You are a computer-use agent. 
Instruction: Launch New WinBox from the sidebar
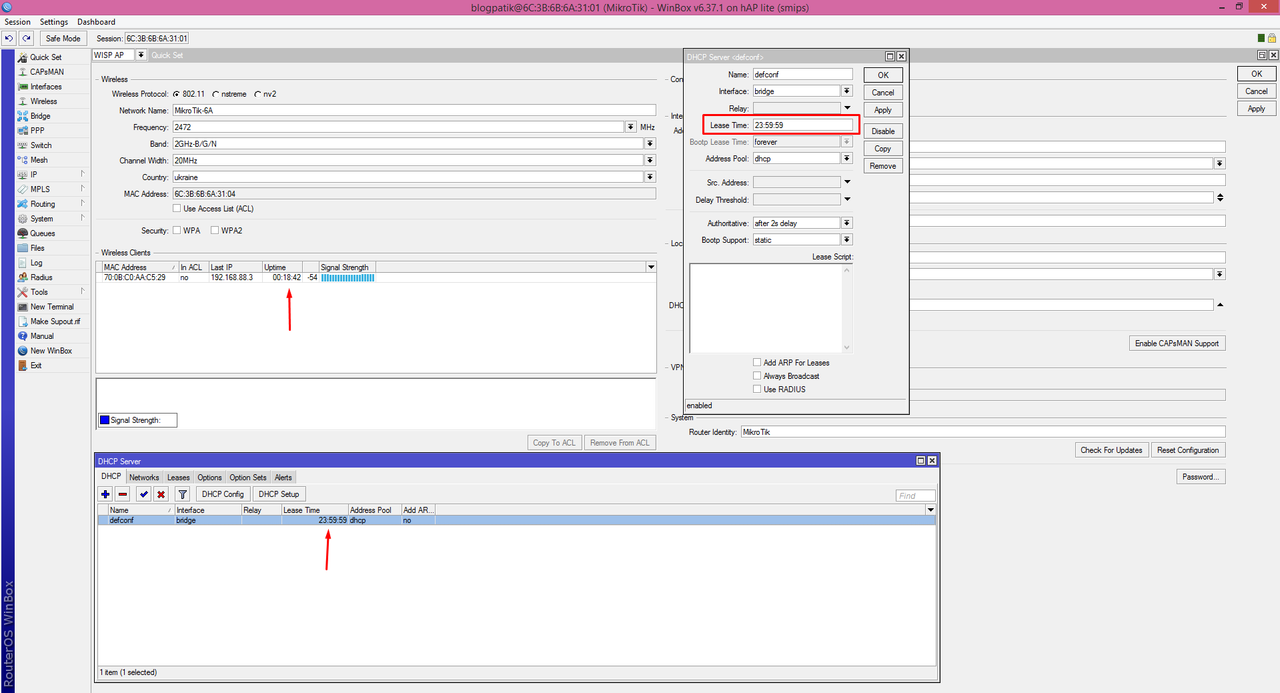coord(50,351)
